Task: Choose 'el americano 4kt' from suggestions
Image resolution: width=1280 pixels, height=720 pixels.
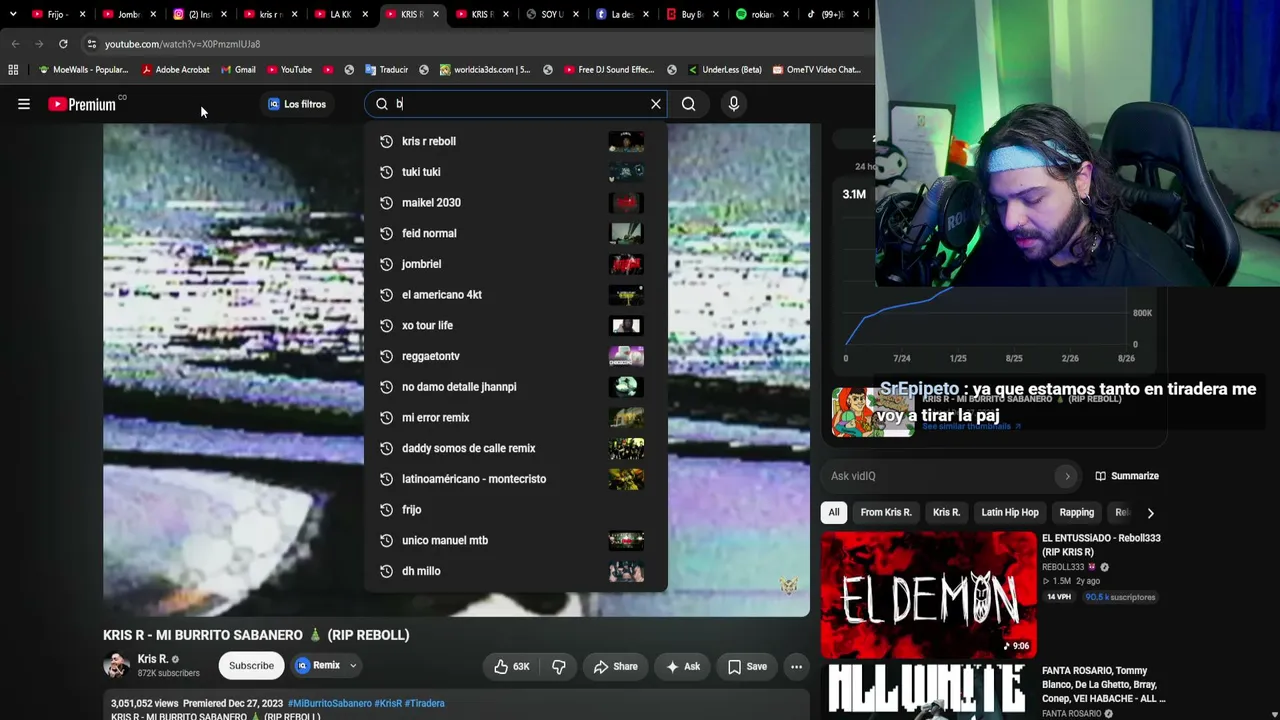Action: tap(515, 295)
